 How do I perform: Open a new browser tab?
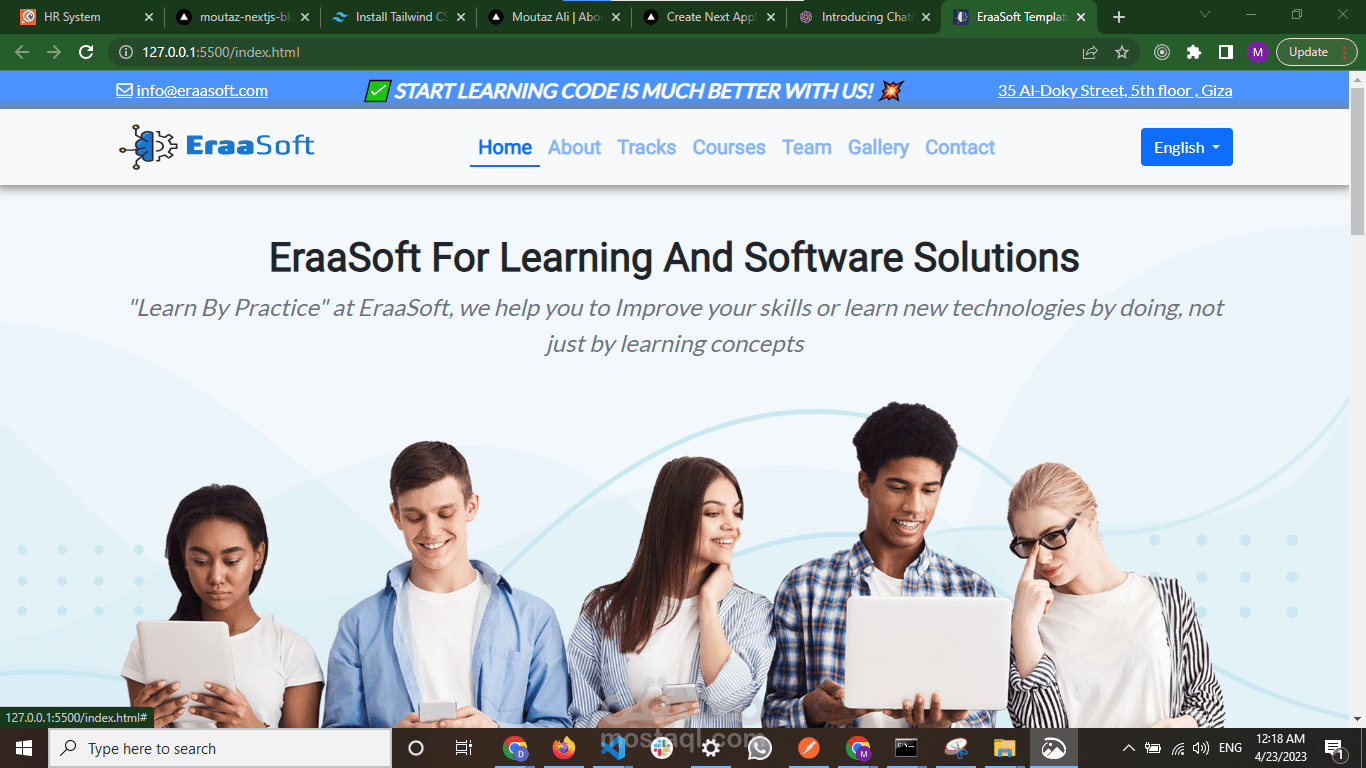click(1119, 17)
